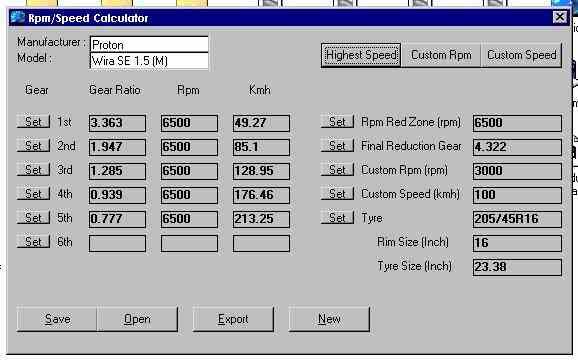Set the Custom Rpm value
The height and width of the screenshot is (360, 578).
tap(337, 169)
